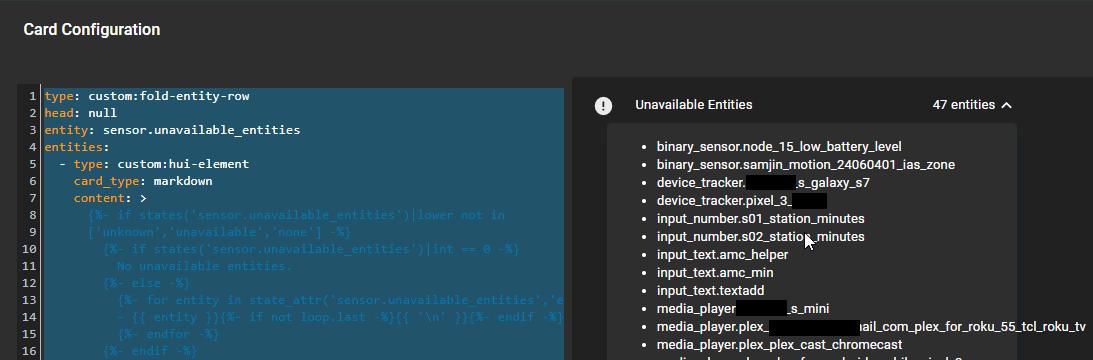Screen dimensions: 1093x360
Task: Click the for entity in state_attr code line
Action: 340,300
